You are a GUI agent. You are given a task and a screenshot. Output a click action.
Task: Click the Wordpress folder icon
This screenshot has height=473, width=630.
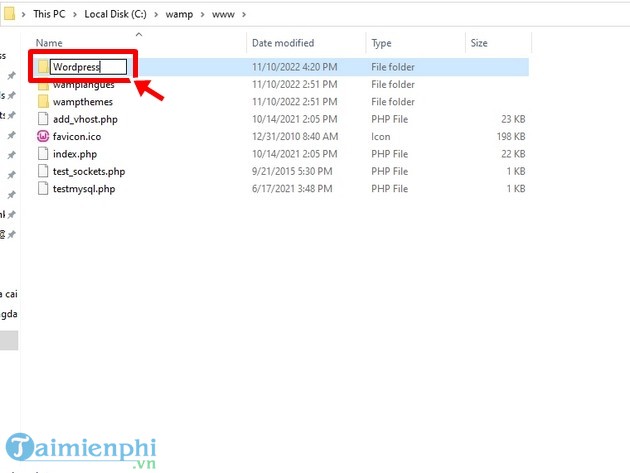tap(43, 67)
